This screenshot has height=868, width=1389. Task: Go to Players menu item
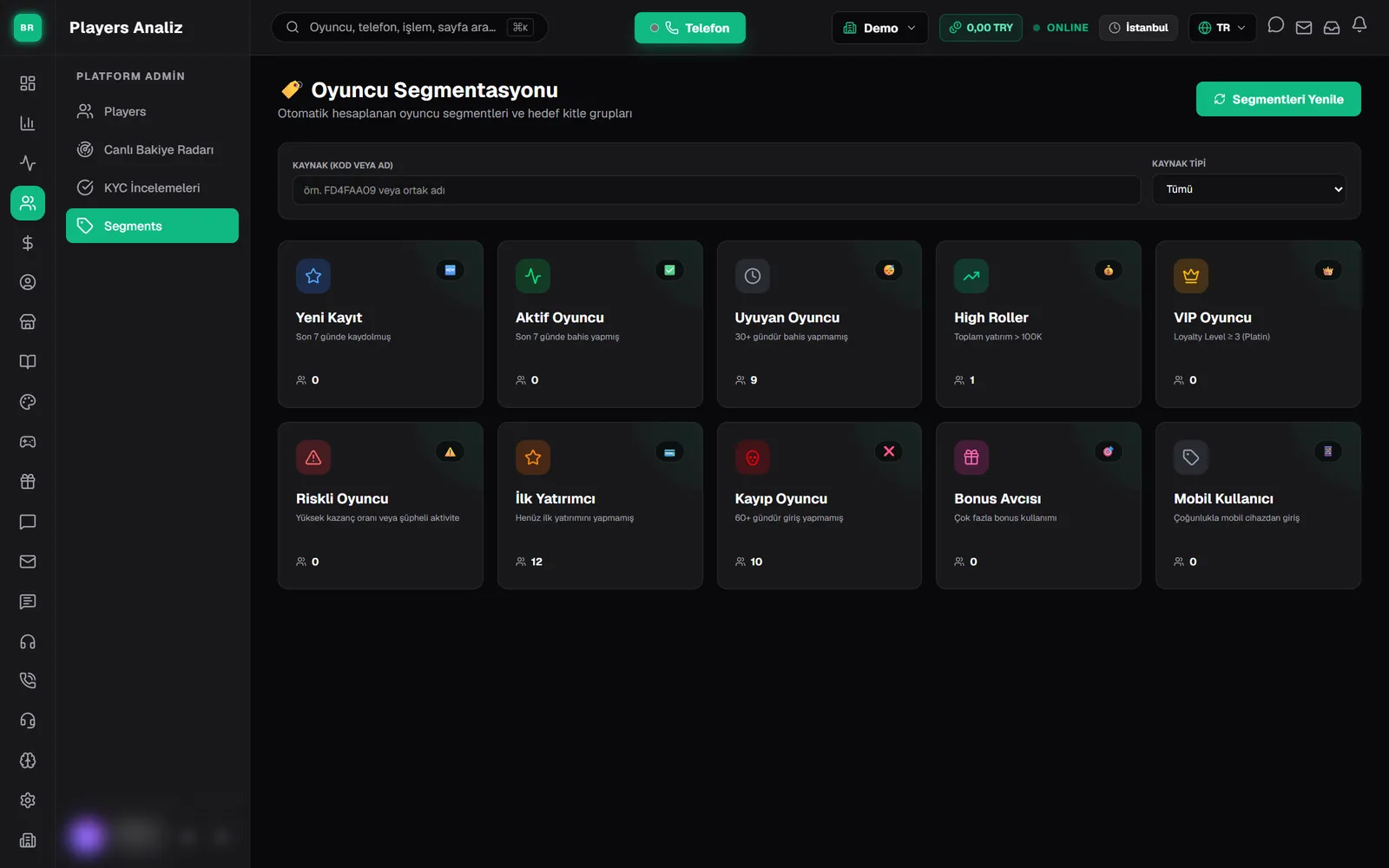point(152,111)
